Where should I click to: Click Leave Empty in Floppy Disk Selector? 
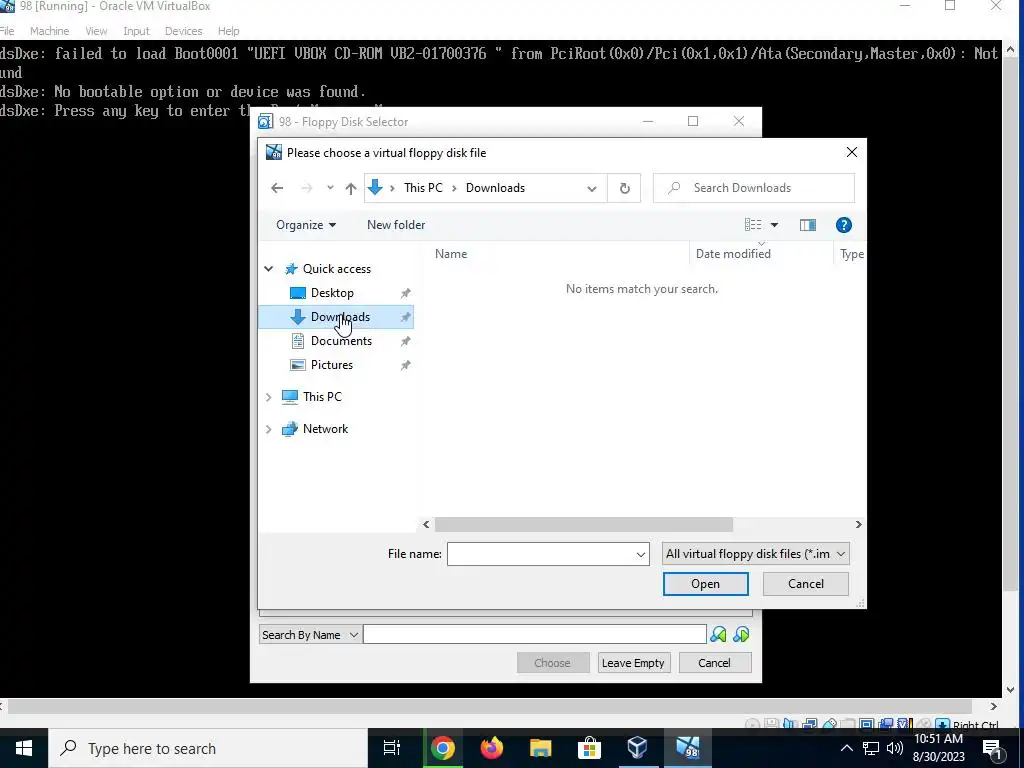tap(633, 663)
